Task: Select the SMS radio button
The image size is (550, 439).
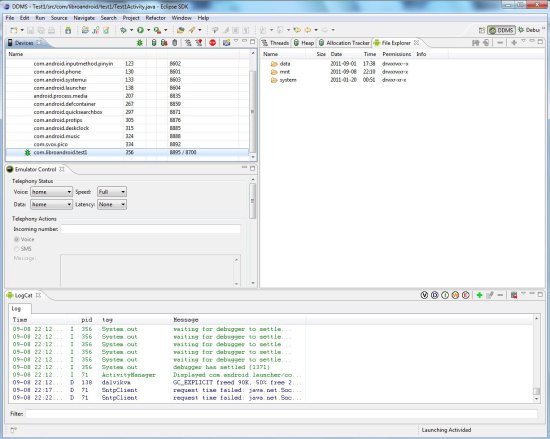Action: (x=16, y=249)
